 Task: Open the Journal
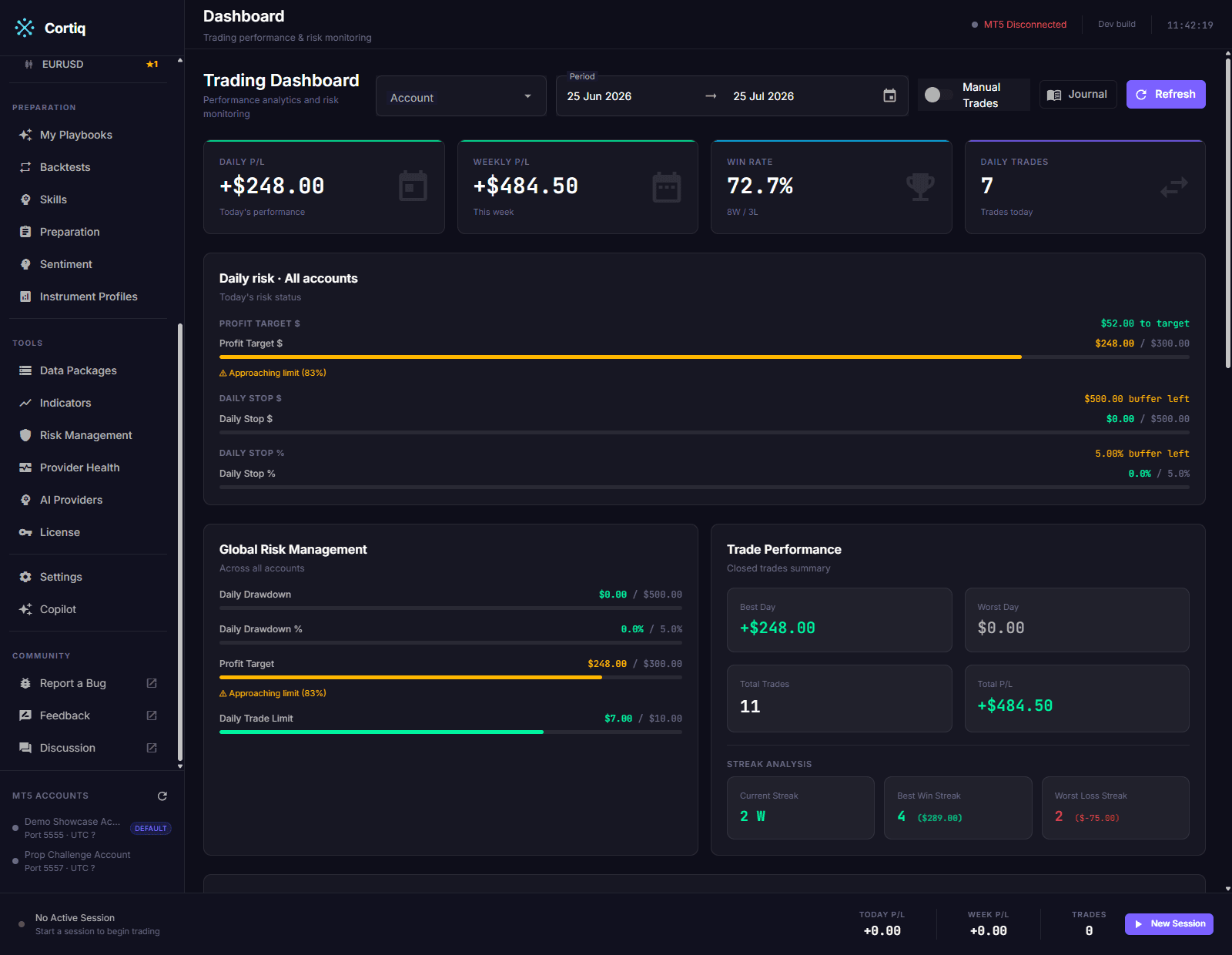[1078, 94]
